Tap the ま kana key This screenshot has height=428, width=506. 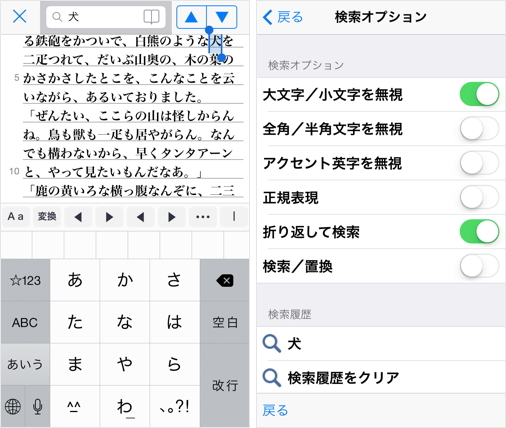75,364
